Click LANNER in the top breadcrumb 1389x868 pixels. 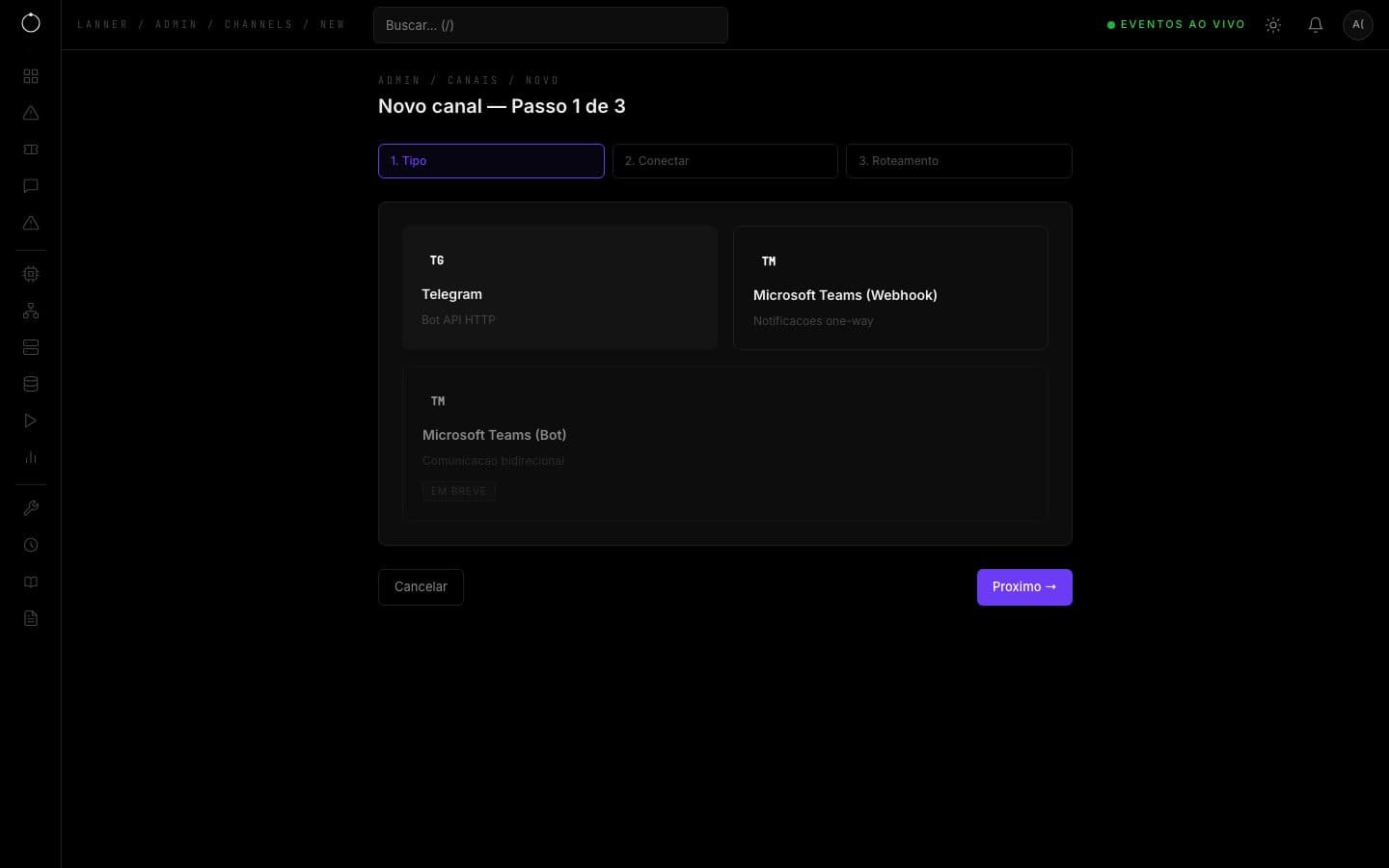coord(102,24)
